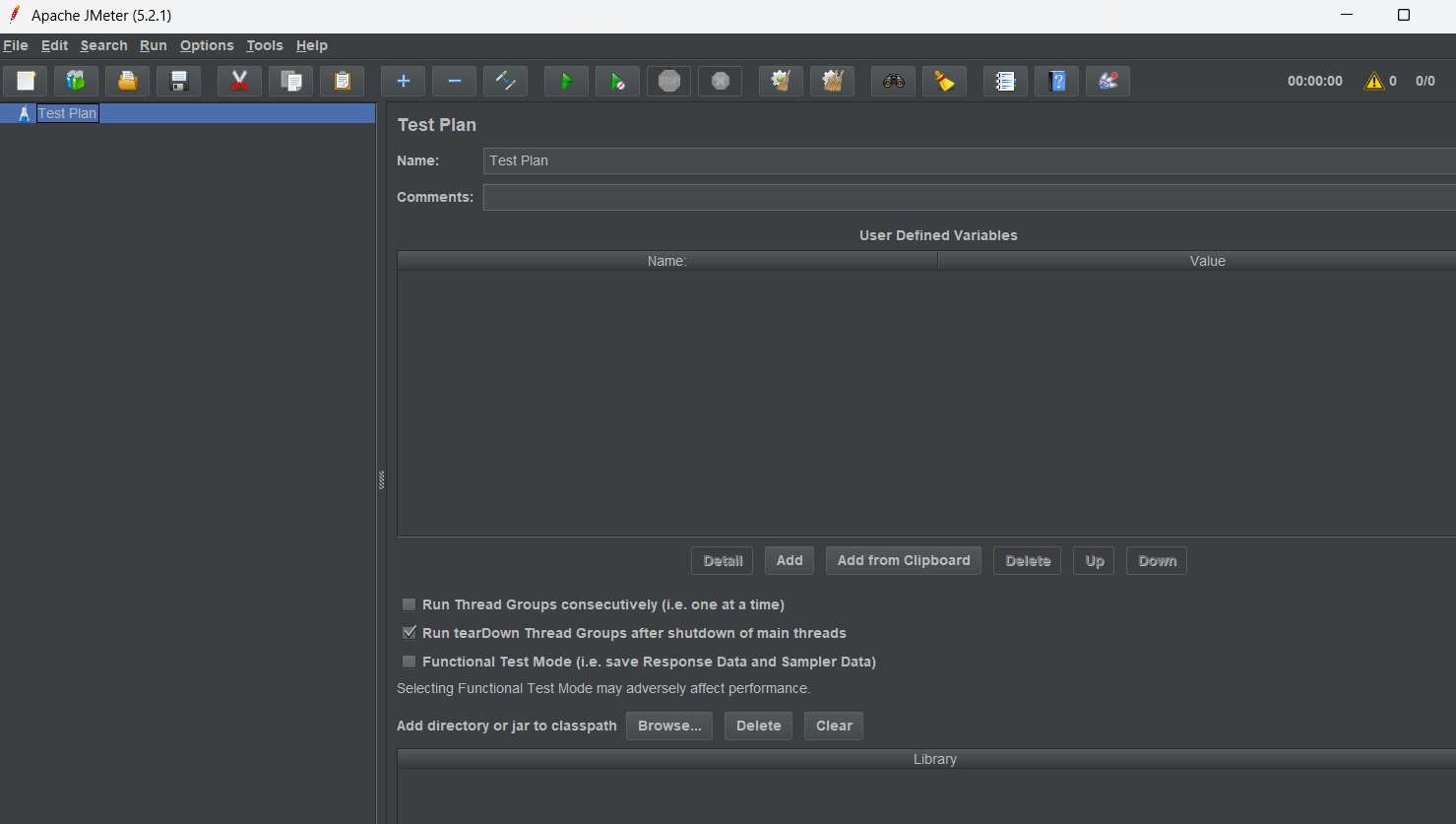Save the test plan with the disk icon

point(178,81)
